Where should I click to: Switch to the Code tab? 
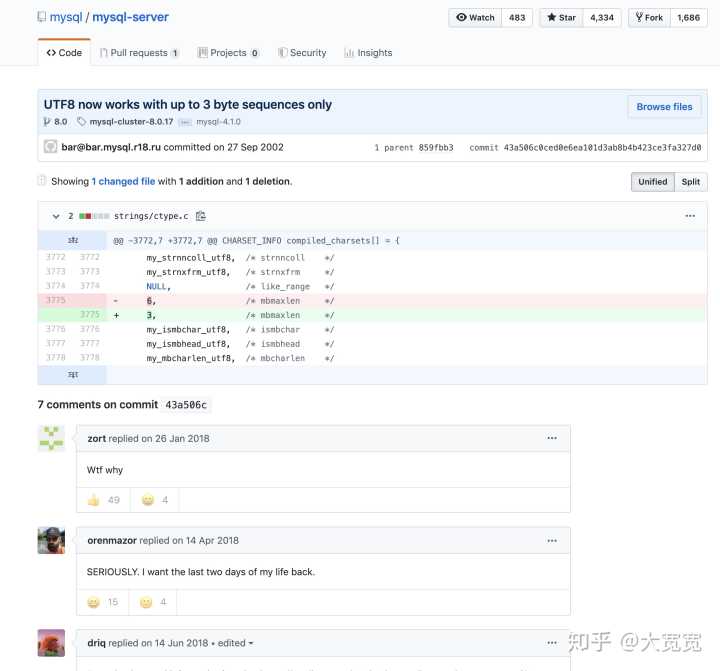[64, 53]
